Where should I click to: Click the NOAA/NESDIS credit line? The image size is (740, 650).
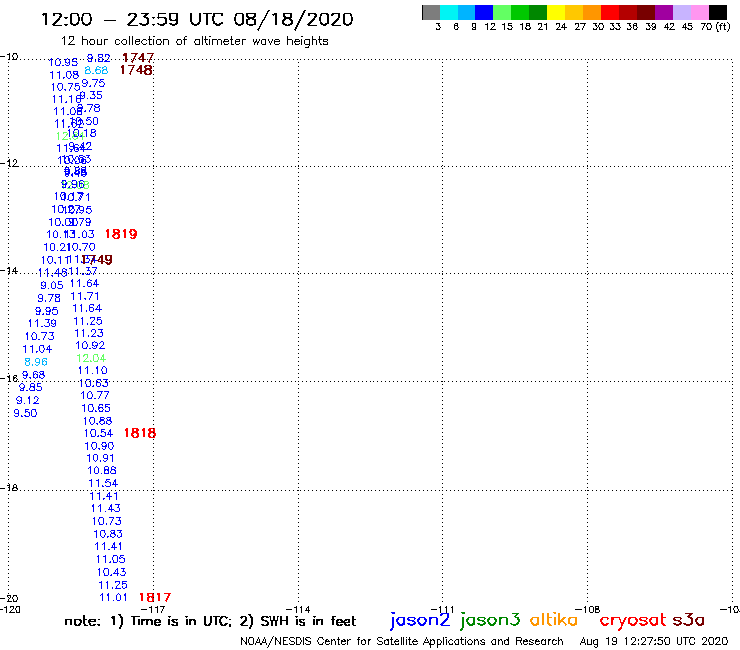402,642
